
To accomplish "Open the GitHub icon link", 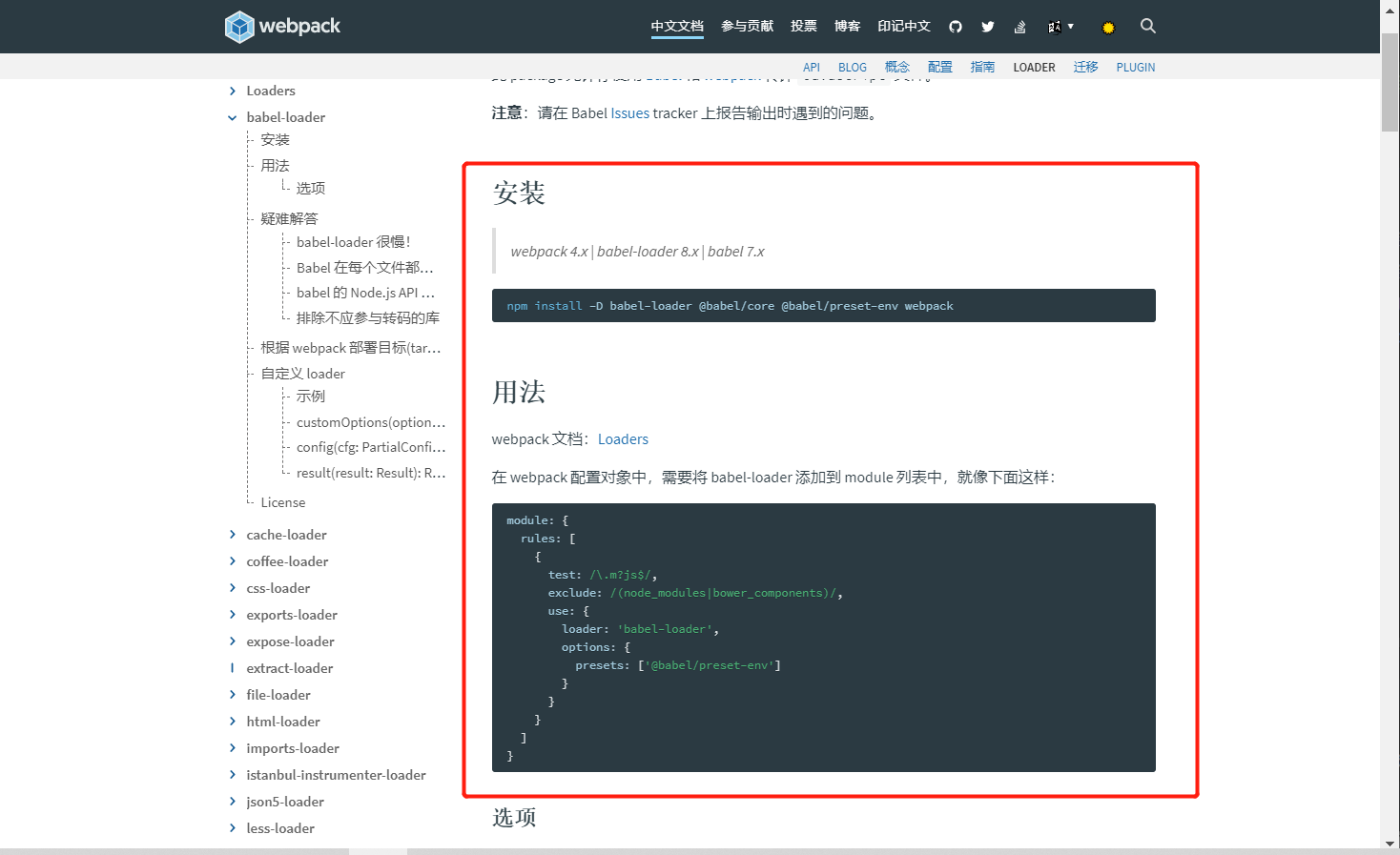I will tap(956, 27).
